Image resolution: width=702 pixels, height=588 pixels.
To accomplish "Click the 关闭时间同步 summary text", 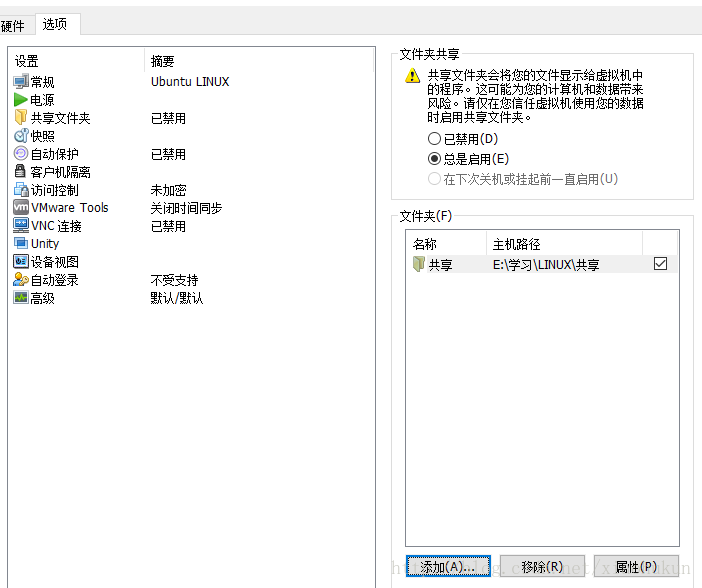I will coord(186,208).
